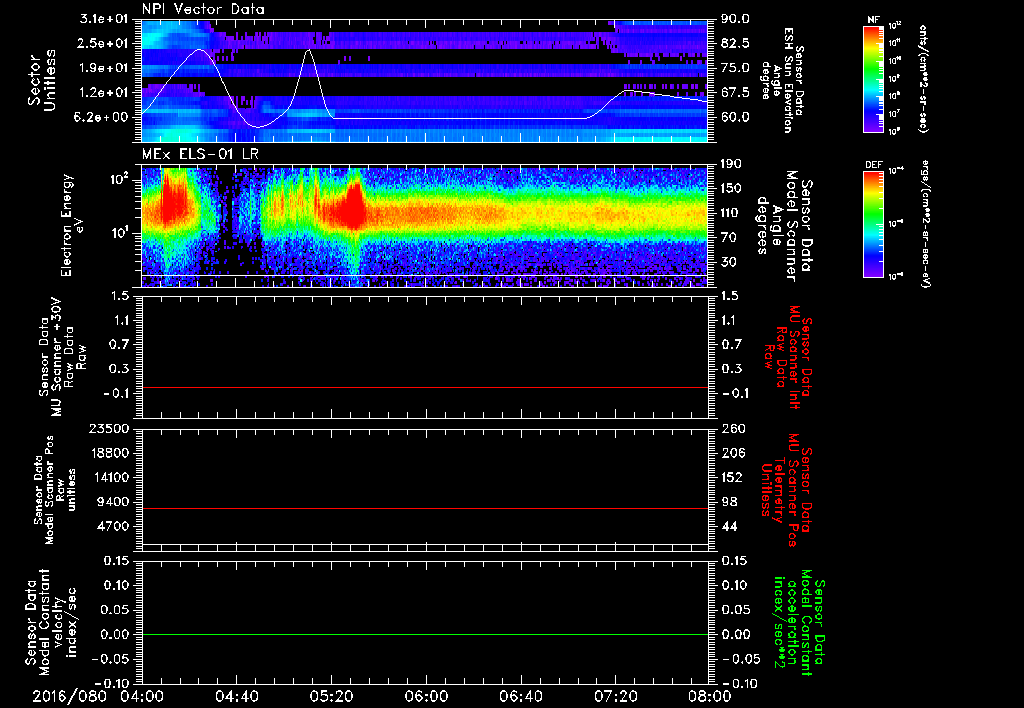Click the "Sector Unitless" axis title
Screen dimensions: 1024x708
[x=42, y=80]
